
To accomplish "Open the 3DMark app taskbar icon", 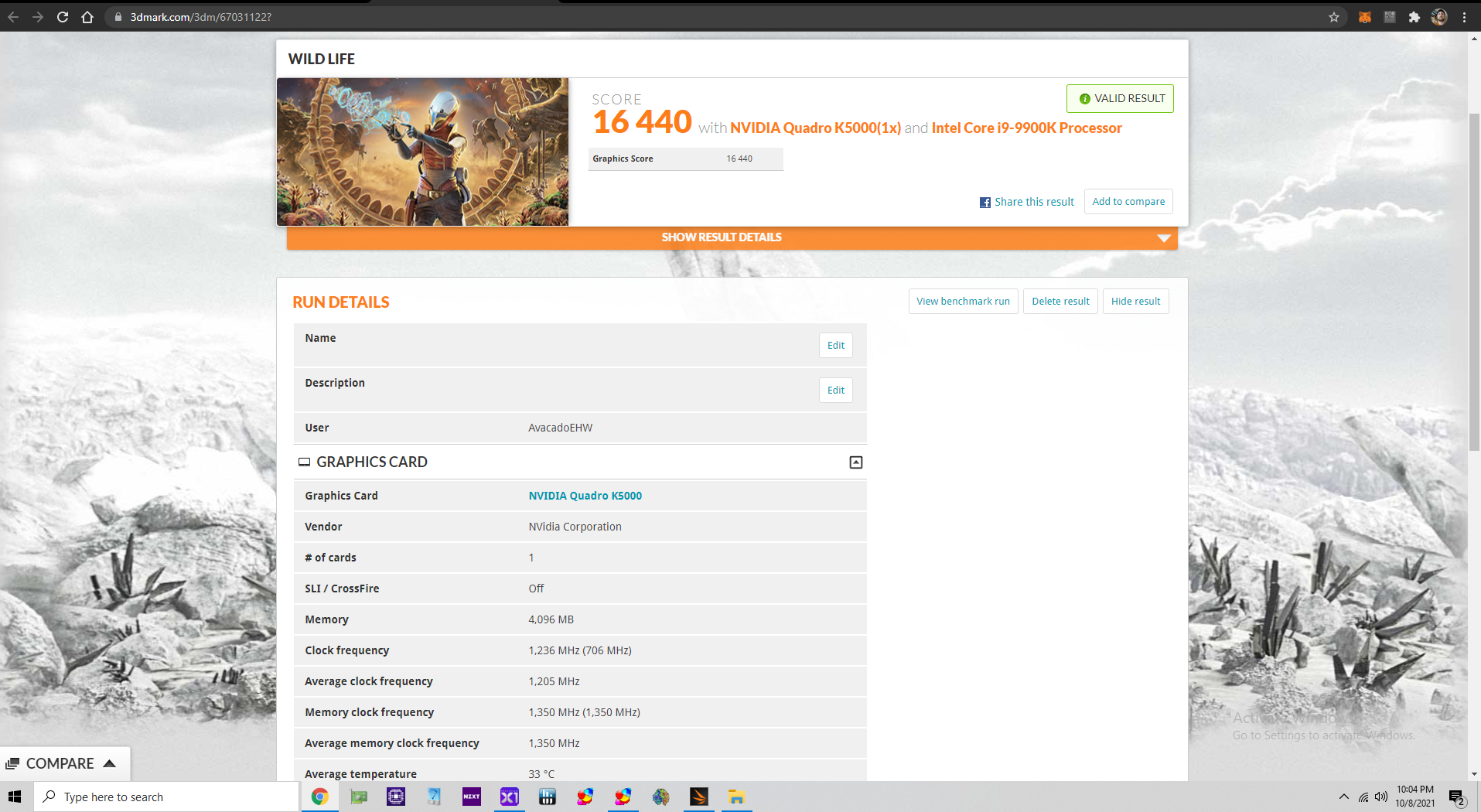I will 699,797.
